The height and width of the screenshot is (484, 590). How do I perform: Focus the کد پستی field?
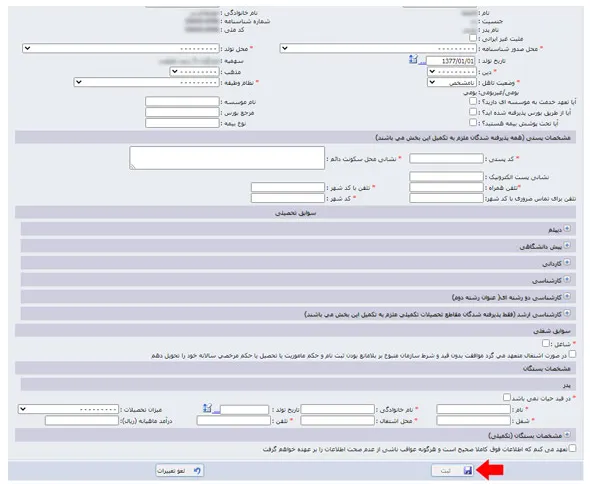point(446,158)
